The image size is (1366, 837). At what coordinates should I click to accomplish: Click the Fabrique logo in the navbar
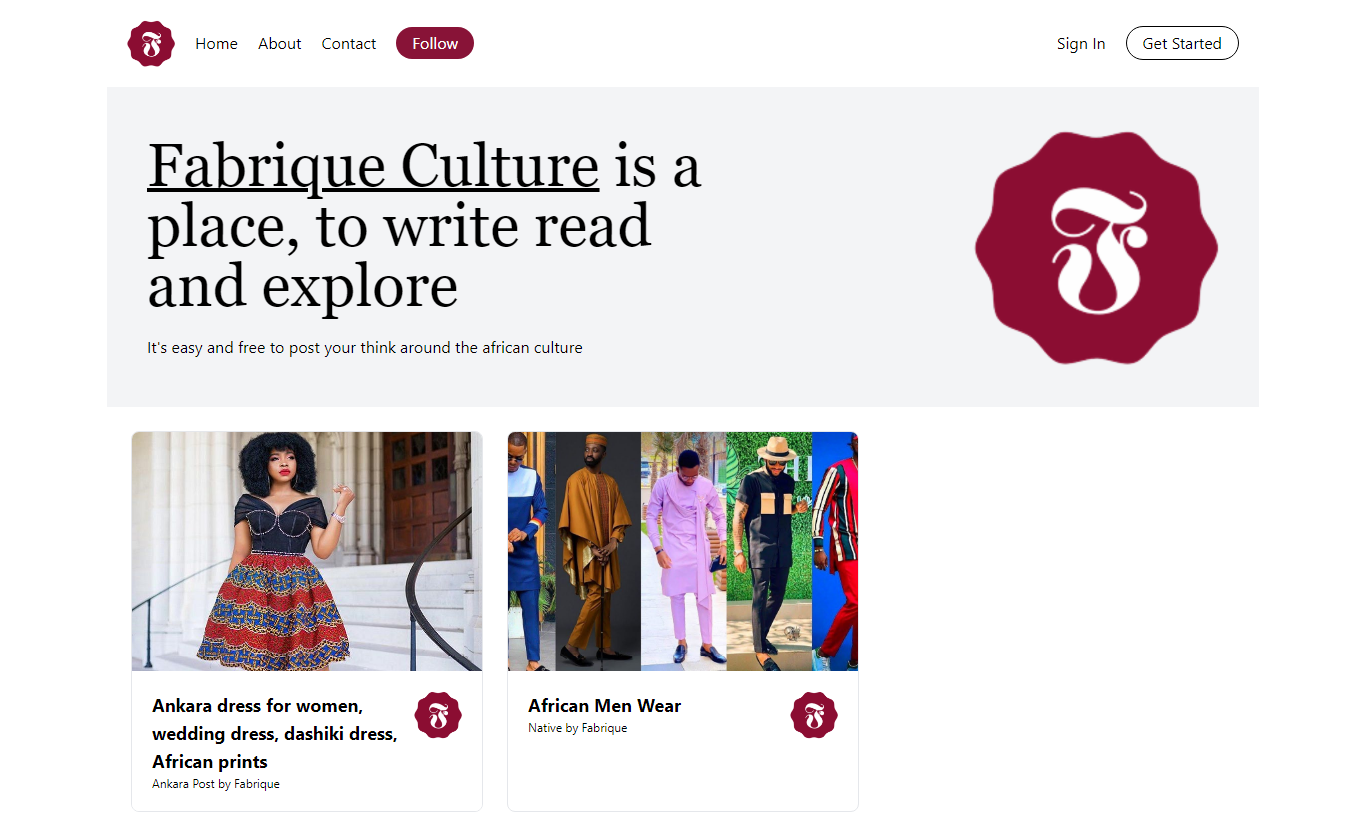click(151, 44)
